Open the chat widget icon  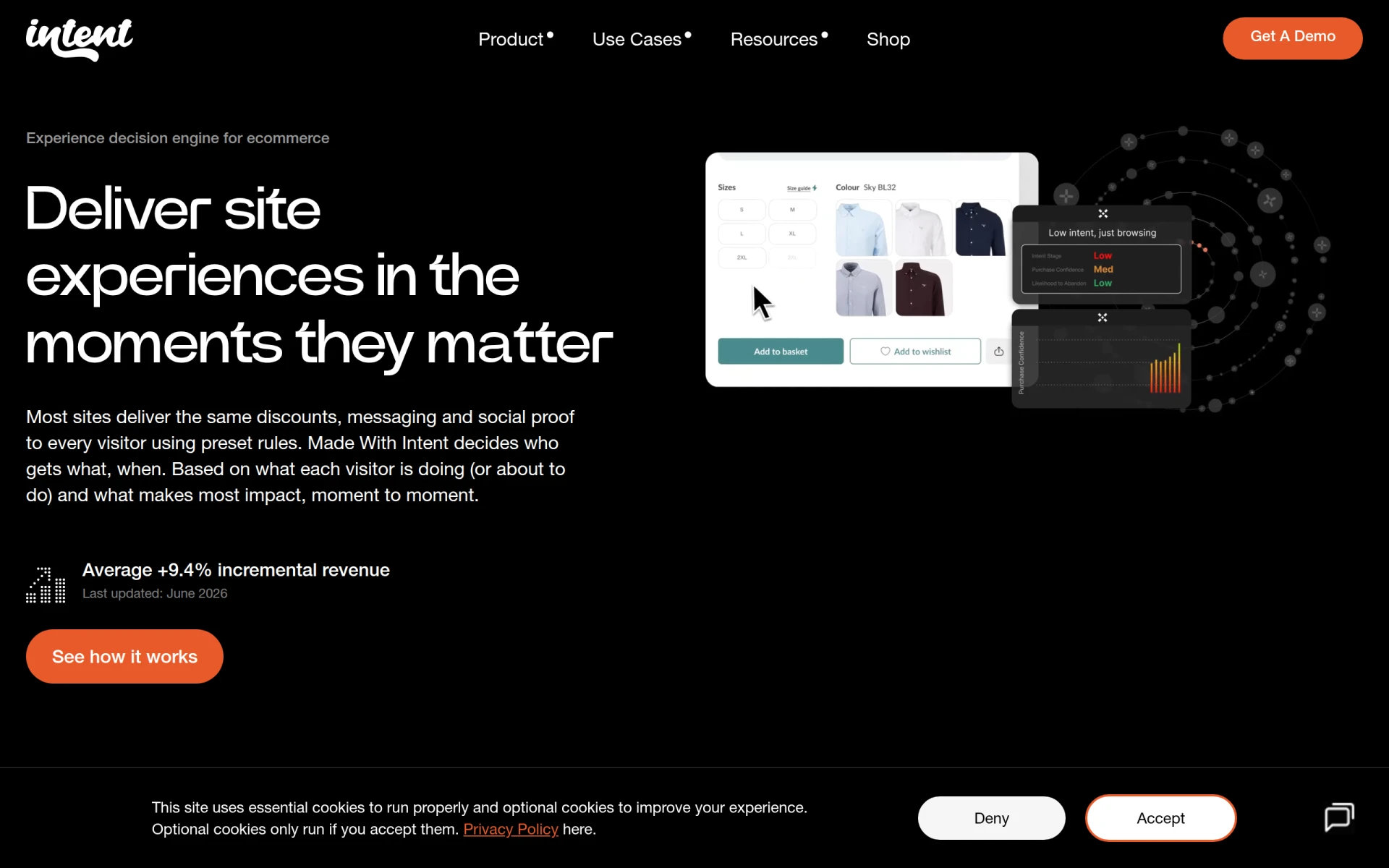1339,817
